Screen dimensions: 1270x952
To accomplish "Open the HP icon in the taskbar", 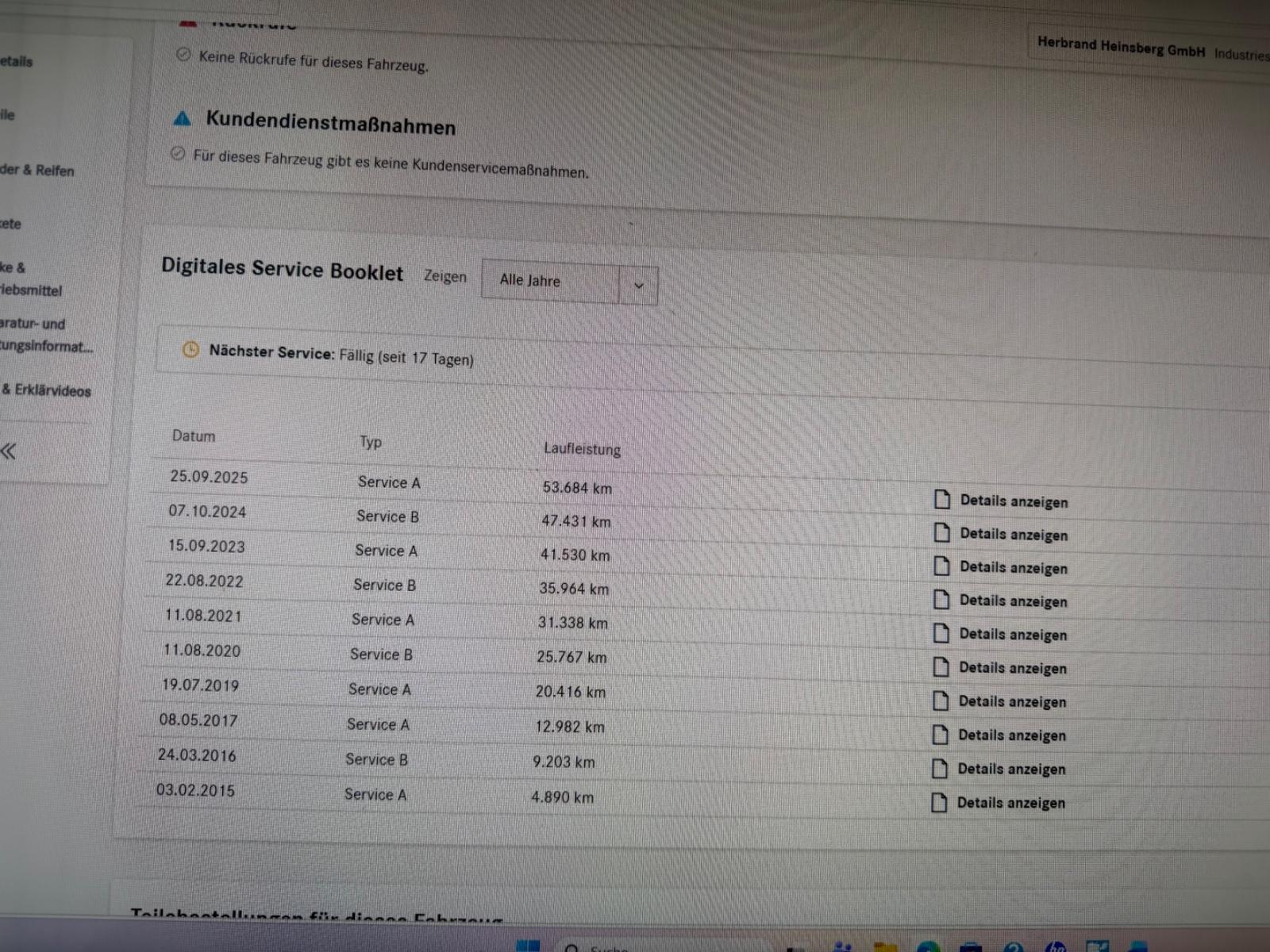I will click(x=1056, y=946).
